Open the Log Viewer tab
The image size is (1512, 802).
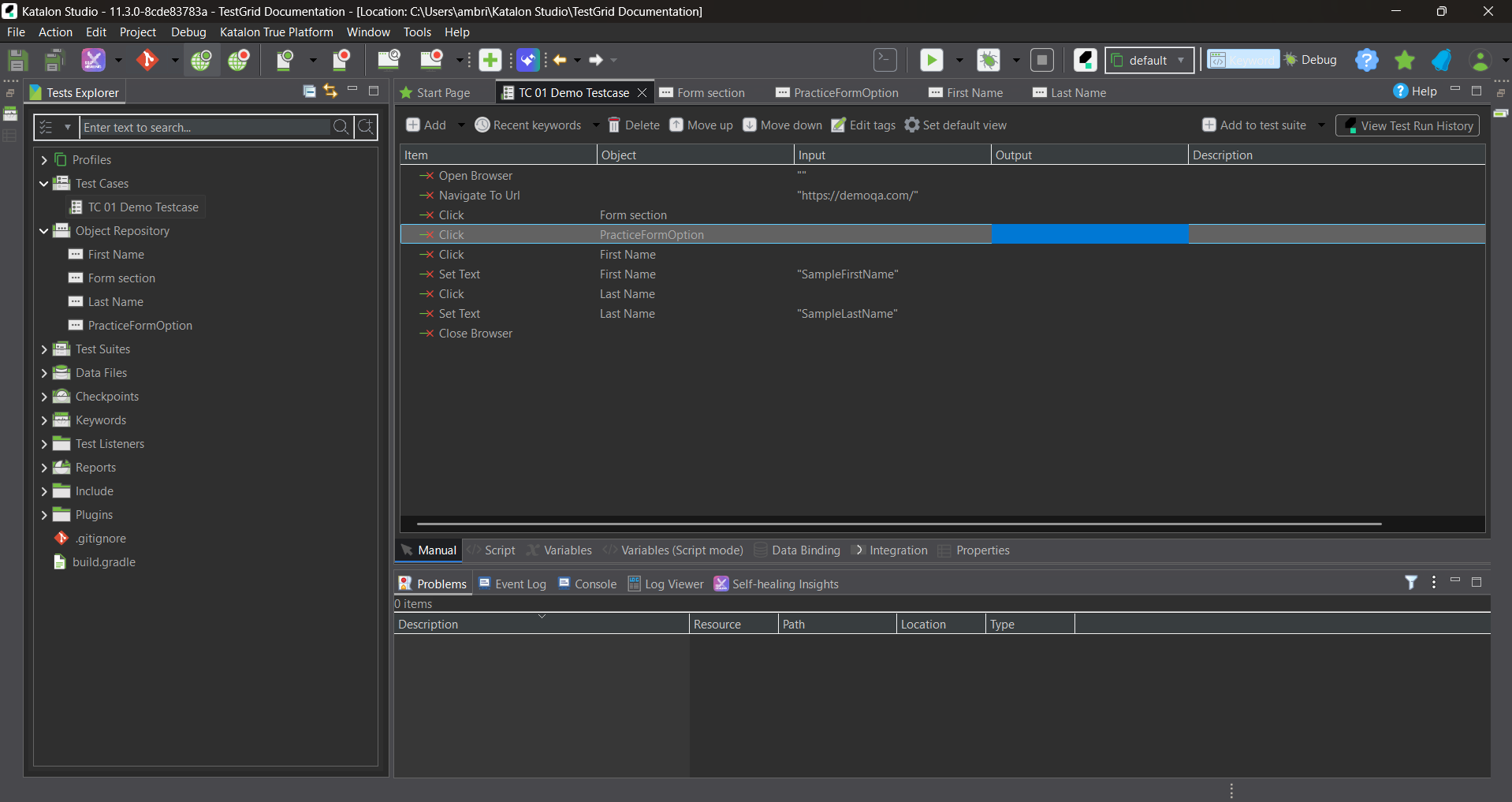pos(665,584)
